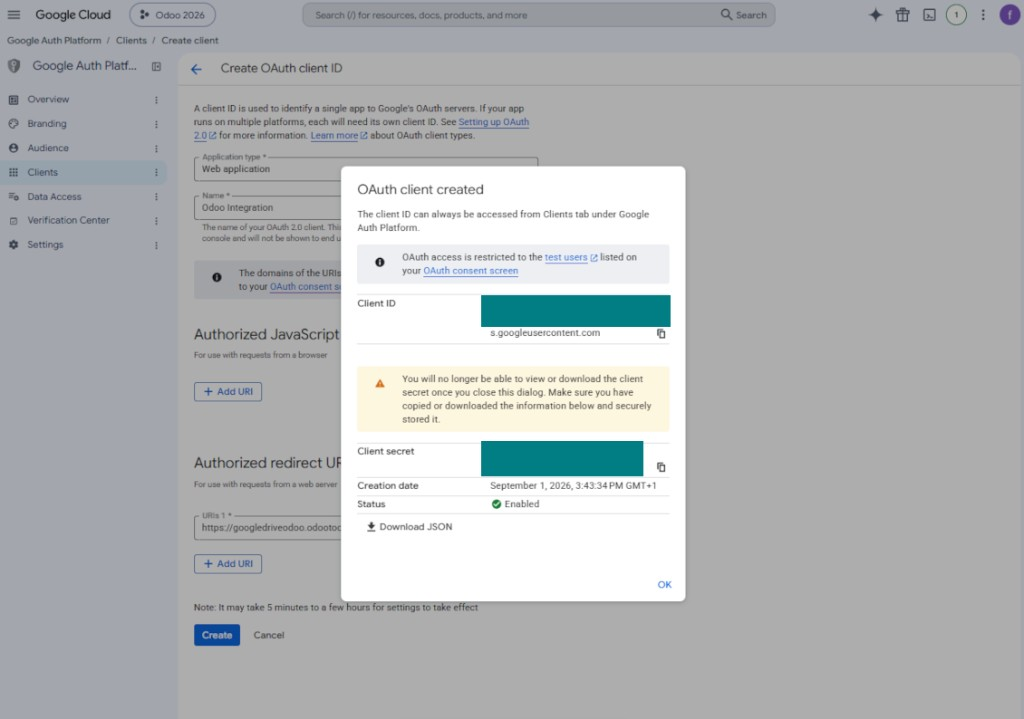
Task: Click the orange warning triangle icon
Action: pos(379,384)
